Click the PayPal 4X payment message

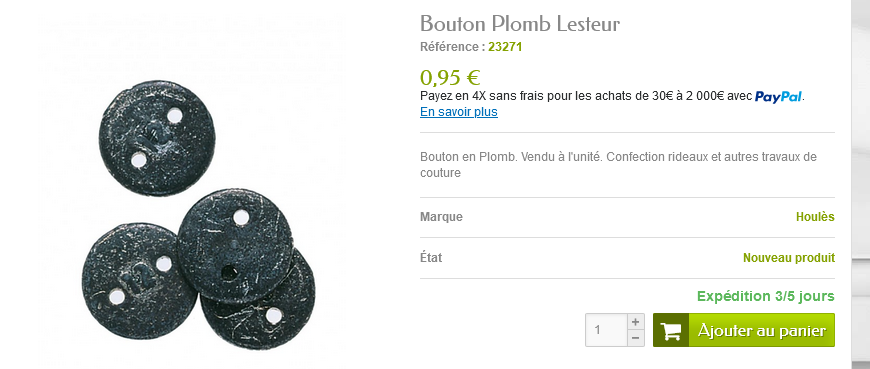tap(613, 97)
